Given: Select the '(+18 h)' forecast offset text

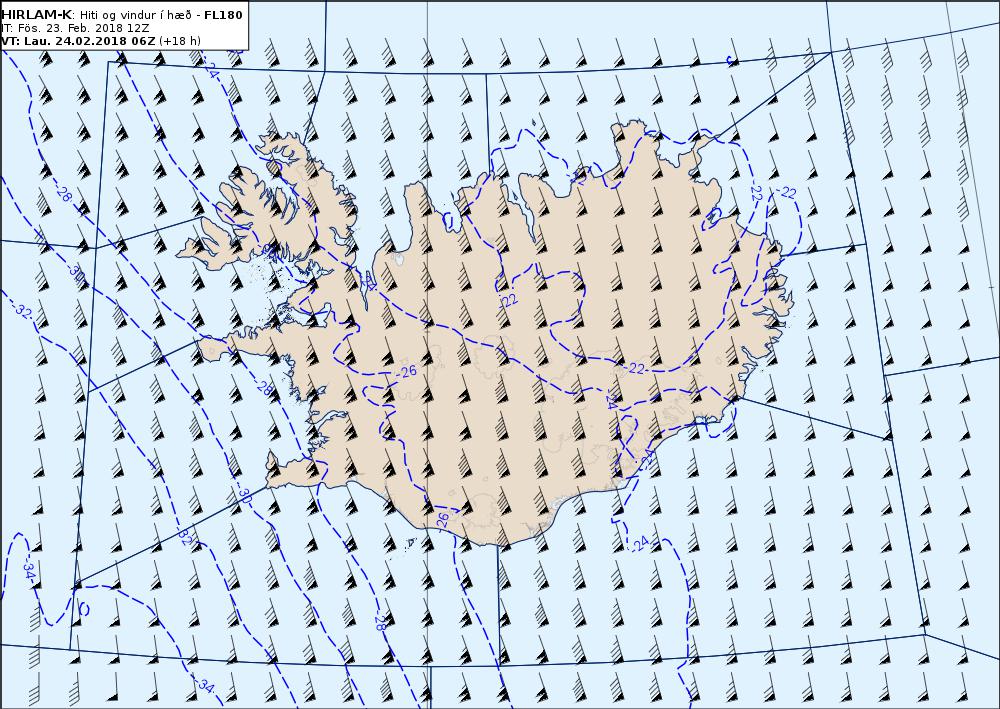Looking at the screenshot, I should tap(180, 41).
